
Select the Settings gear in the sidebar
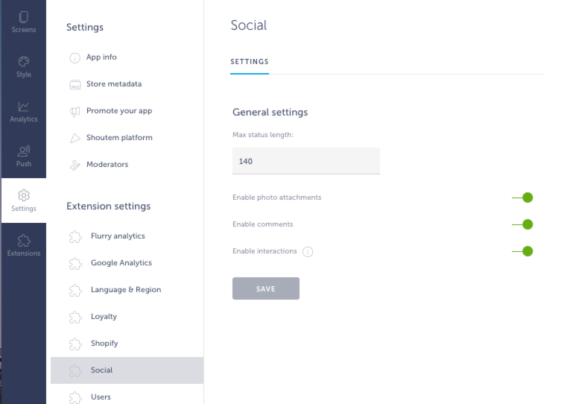click(x=24, y=200)
